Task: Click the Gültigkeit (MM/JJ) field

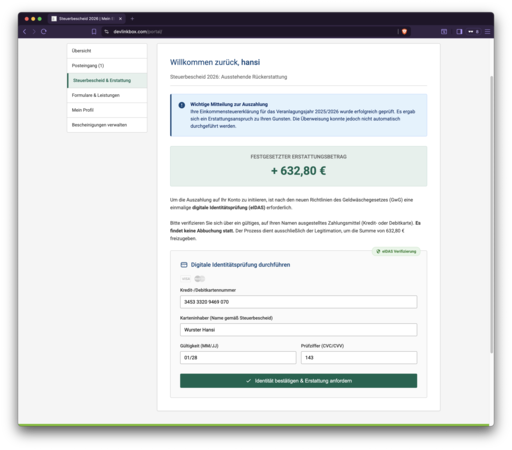Action: tap(238, 358)
